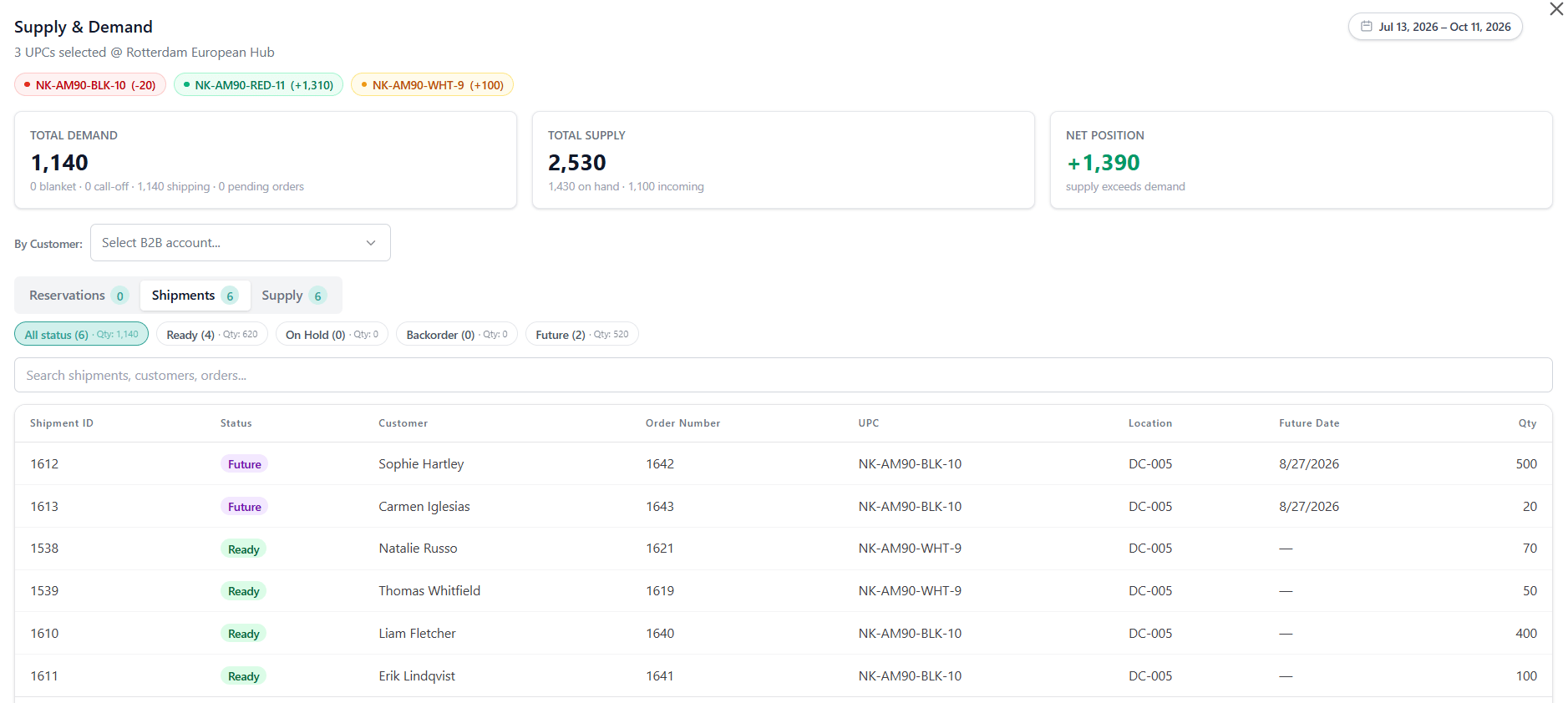
Task: Select shipment ID 1613
Action: click(x=44, y=507)
